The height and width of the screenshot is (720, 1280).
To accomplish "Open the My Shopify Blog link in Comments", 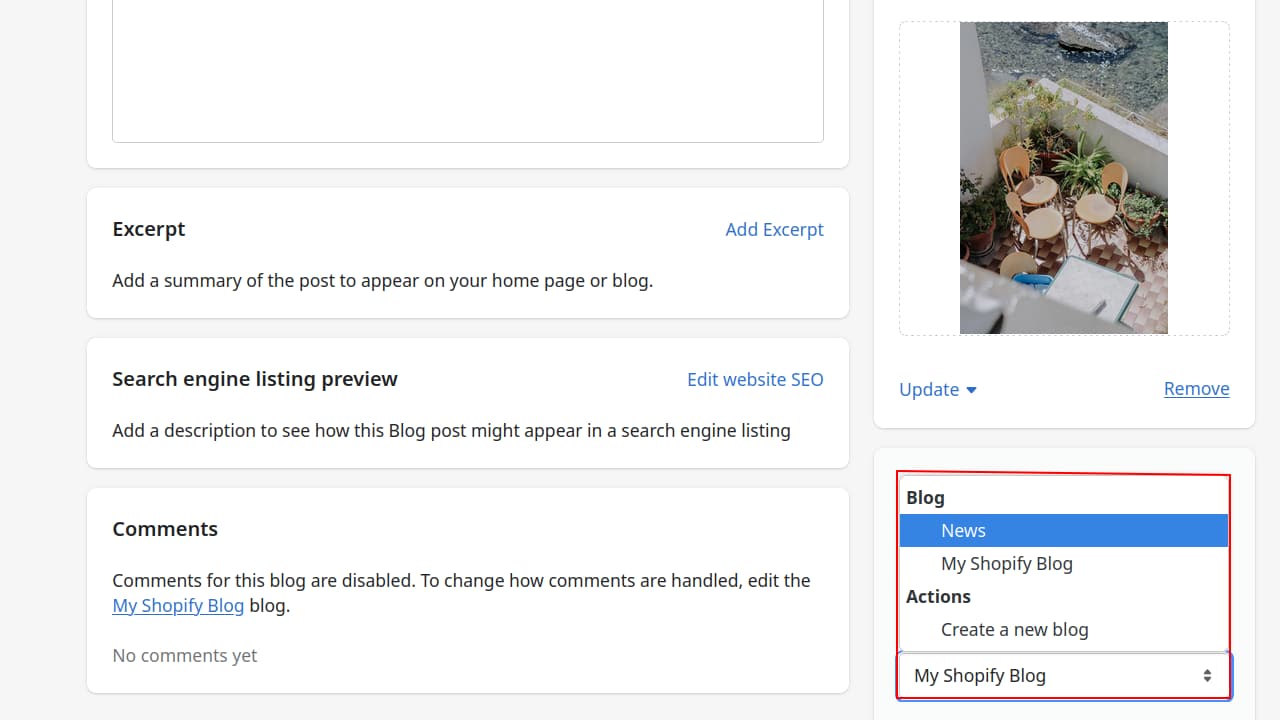I will pos(178,605).
